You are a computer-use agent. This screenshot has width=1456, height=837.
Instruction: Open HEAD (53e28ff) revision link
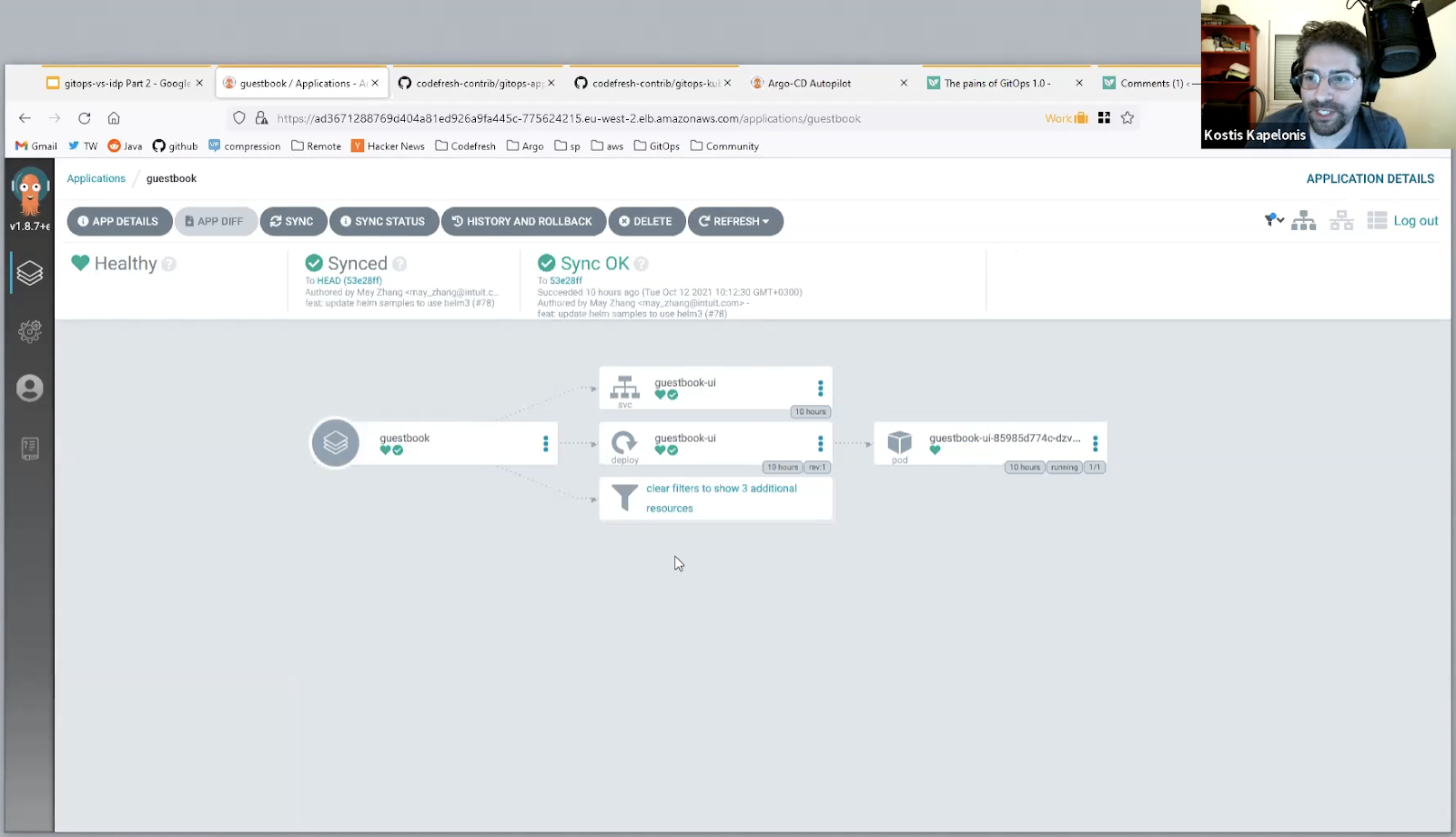tap(349, 280)
